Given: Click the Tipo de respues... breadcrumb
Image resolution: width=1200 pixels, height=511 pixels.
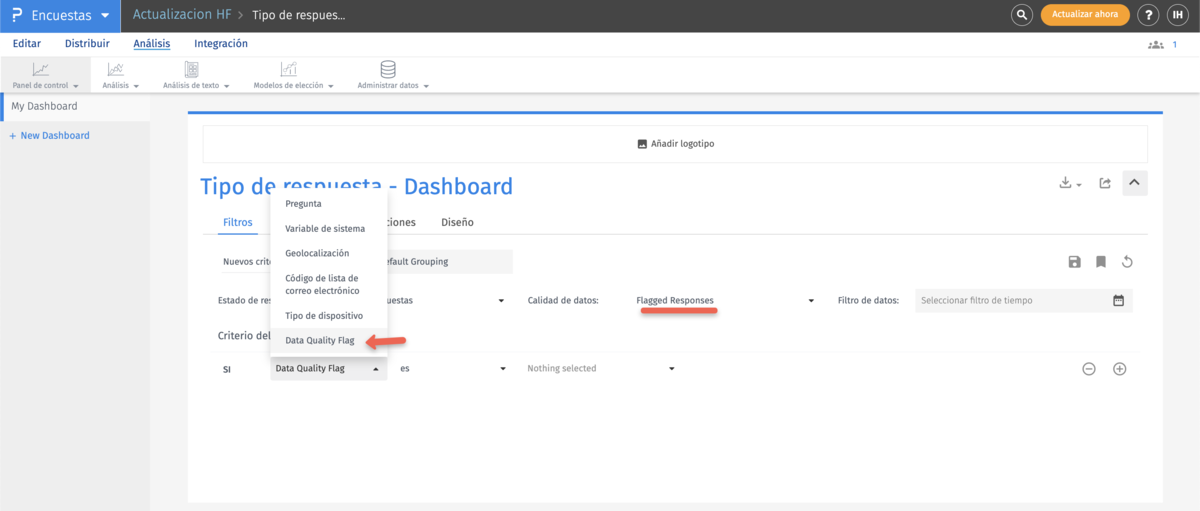Looking at the screenshot, I should [x=298, y=16].
